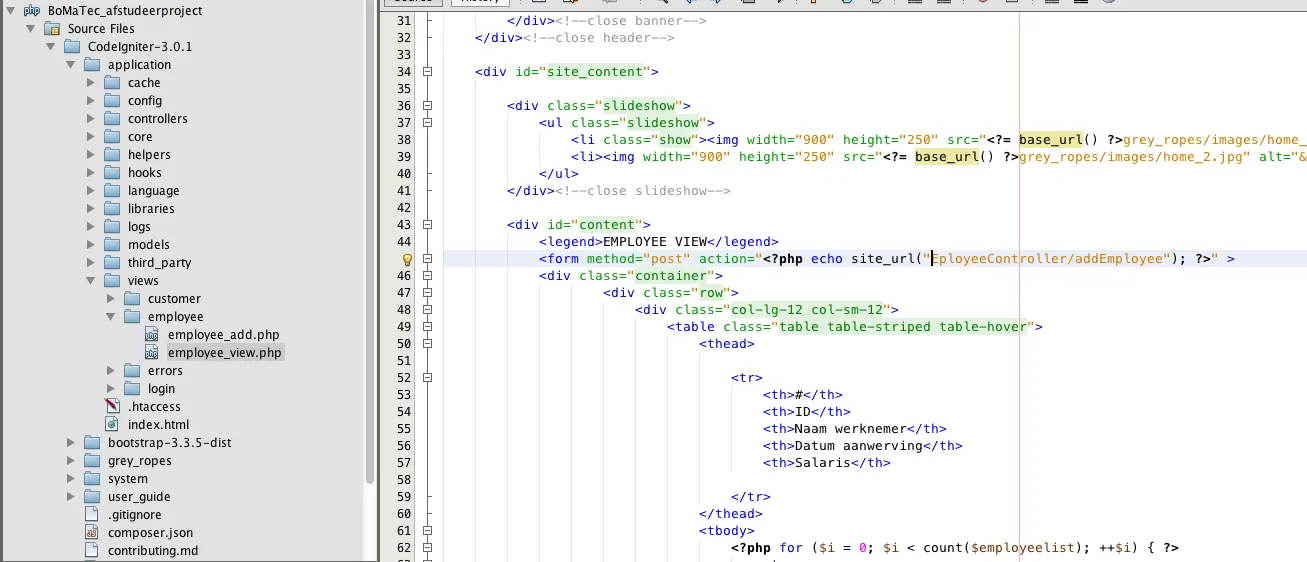This screenshot has height=562, width=1307.
Task: Expand the system folder
Action: point(71,479)
